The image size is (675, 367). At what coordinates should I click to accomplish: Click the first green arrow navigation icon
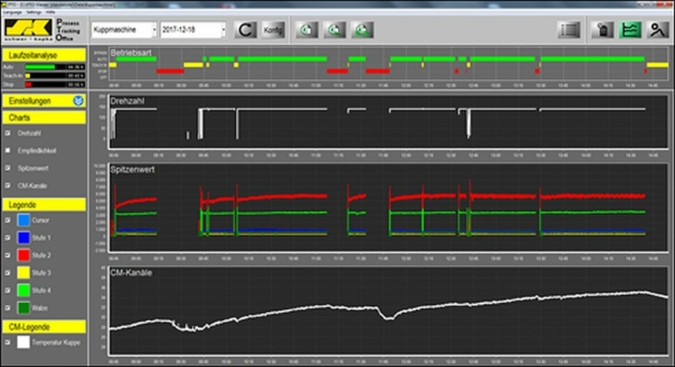pos(307,30)
